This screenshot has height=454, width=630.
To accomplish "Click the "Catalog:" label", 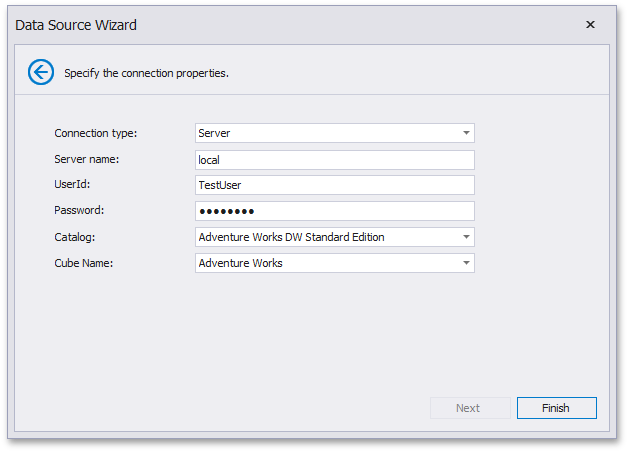I will (x=76, y=237).
